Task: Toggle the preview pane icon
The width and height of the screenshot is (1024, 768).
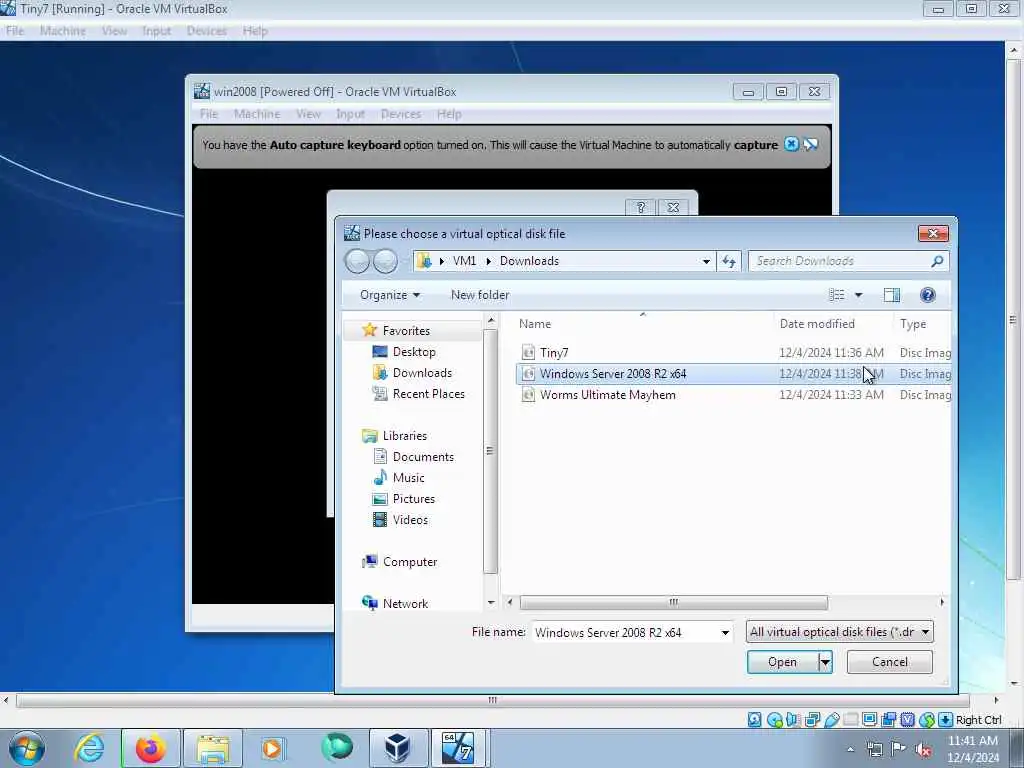Action: tap(891, 295)
